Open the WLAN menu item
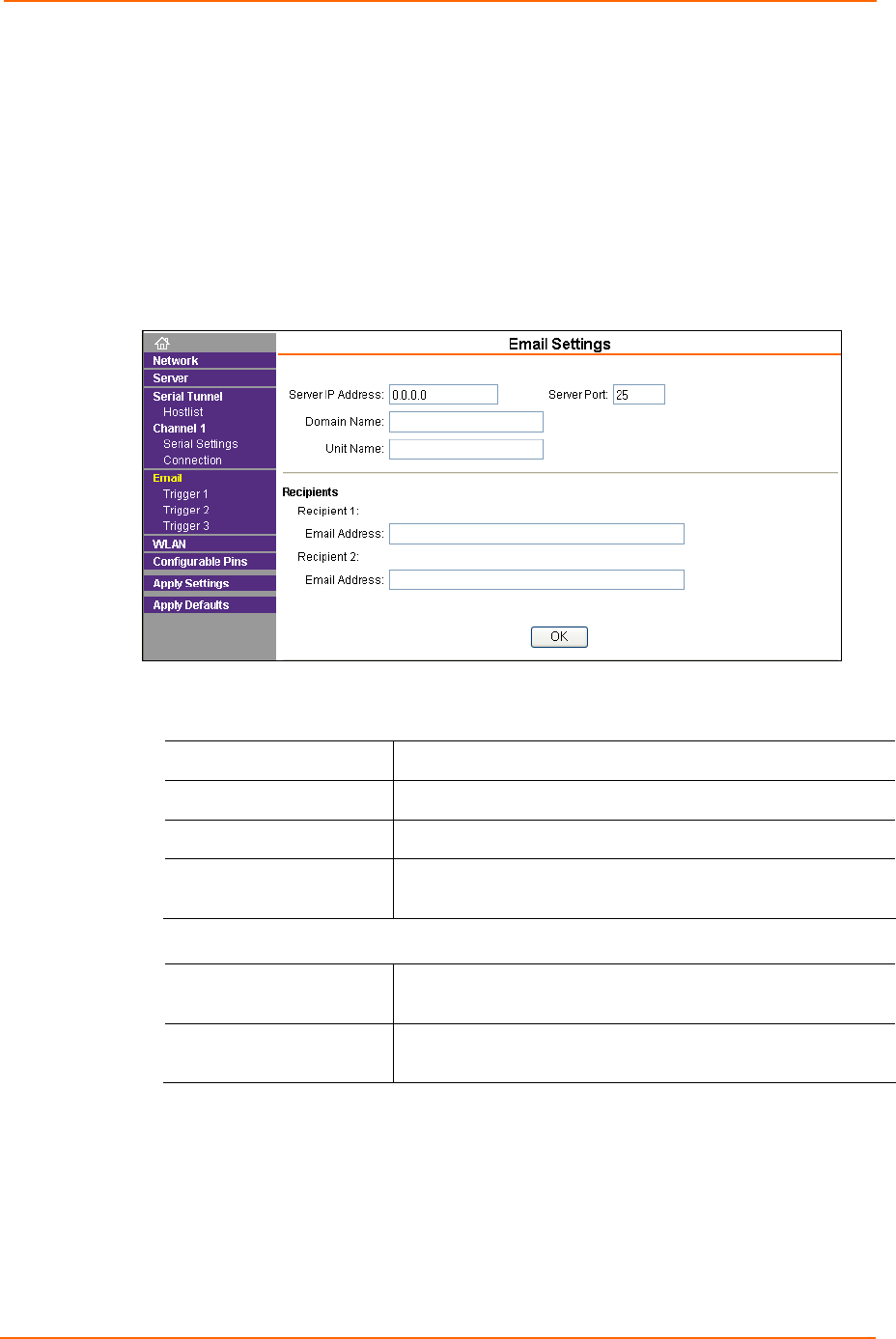This screenshot has height=1339, width=896. point(169,544)
